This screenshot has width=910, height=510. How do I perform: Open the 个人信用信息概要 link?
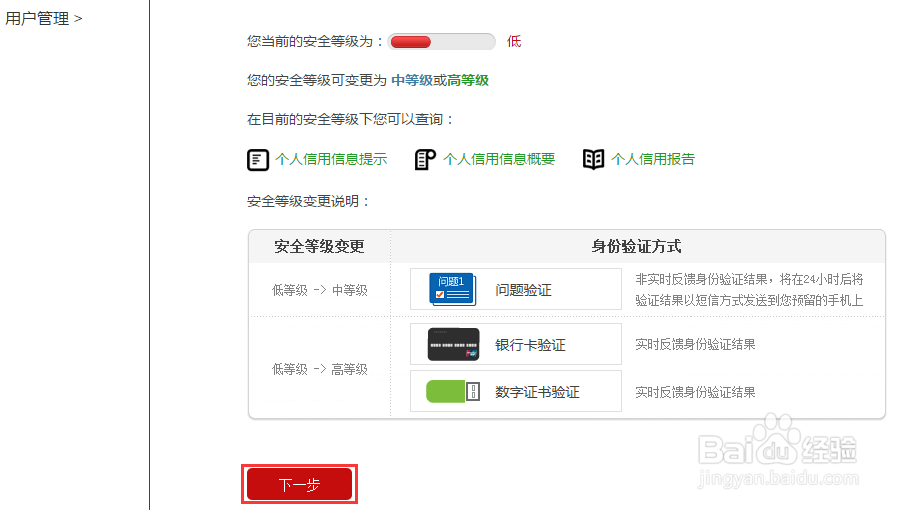coord(499,159)
